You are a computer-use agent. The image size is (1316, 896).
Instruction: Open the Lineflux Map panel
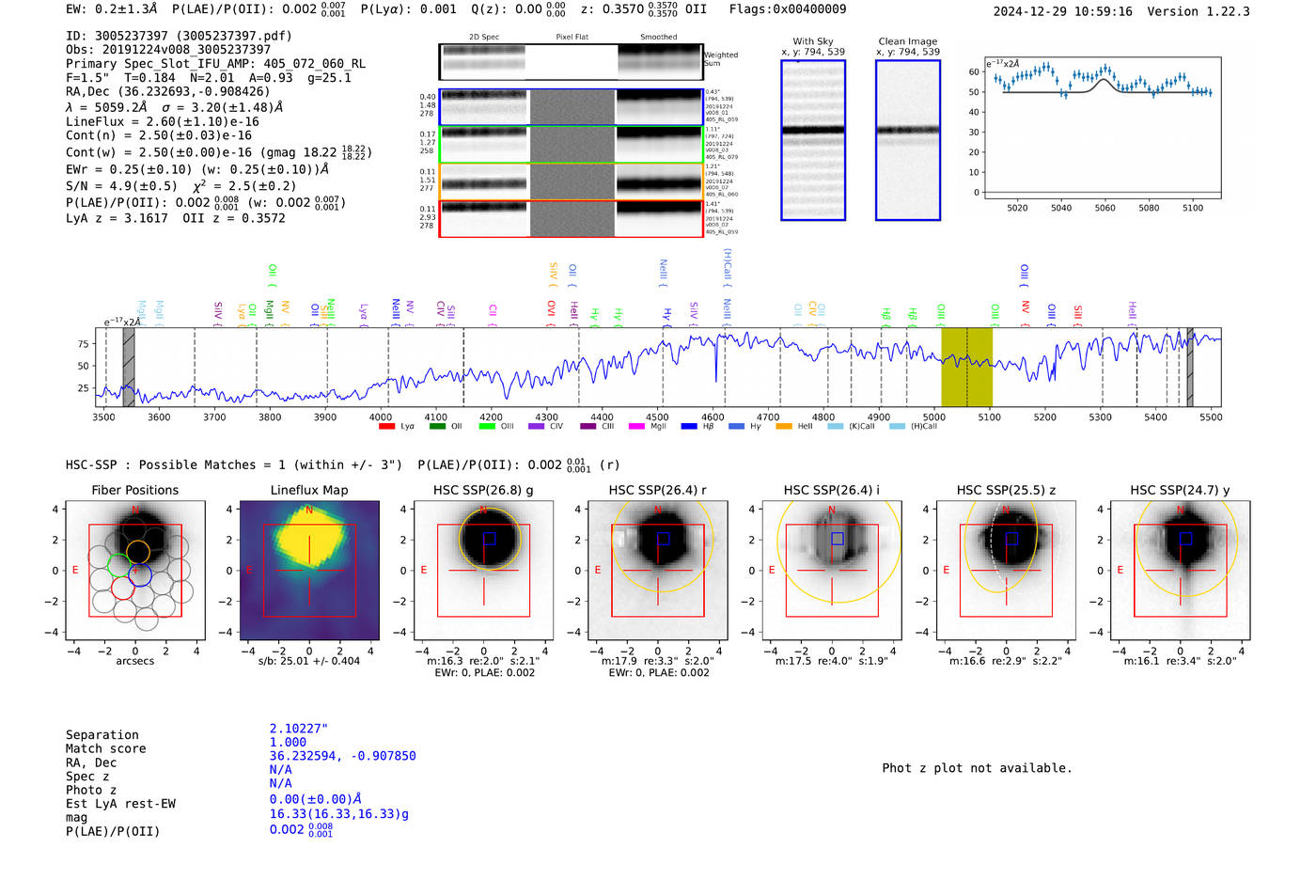[x=309, y=571]
